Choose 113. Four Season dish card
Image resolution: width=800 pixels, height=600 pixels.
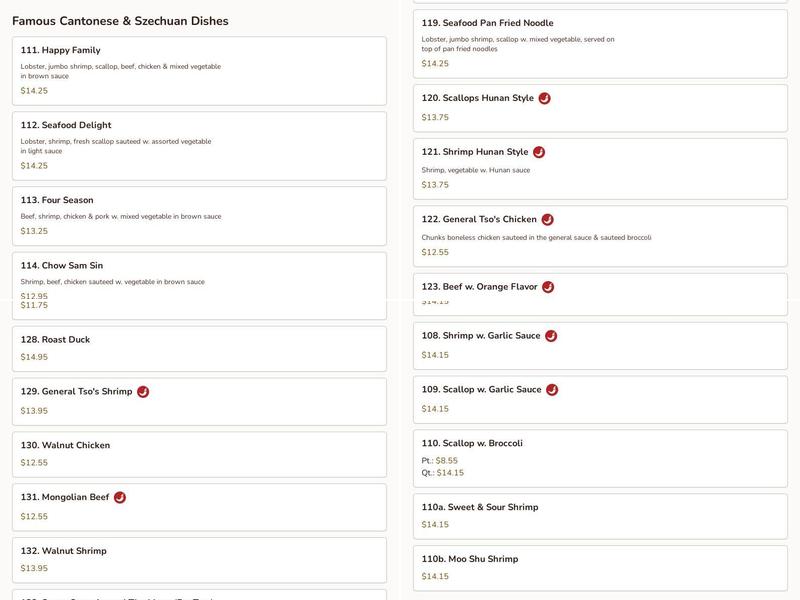[x=199, y=215]
